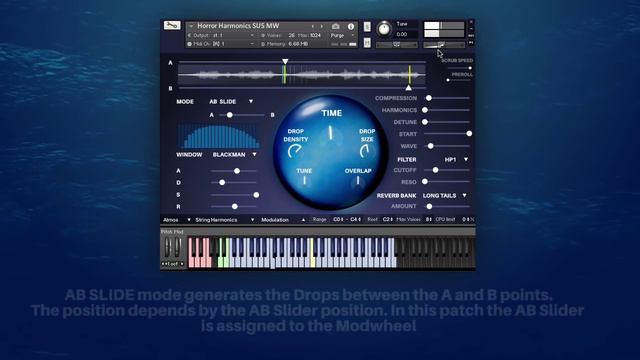Click the octave shift control
Screen dimensions: 640x360
(173, 264)
